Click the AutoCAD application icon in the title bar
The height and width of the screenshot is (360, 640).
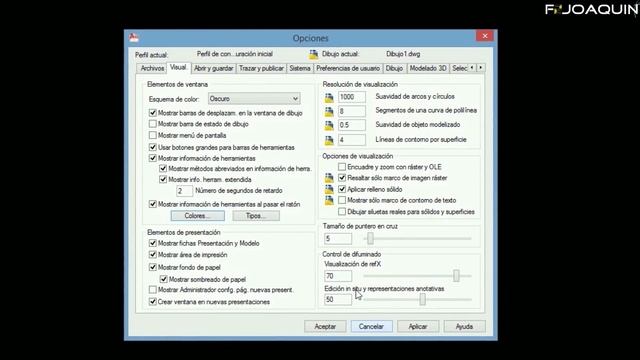[x=134, y=38]
